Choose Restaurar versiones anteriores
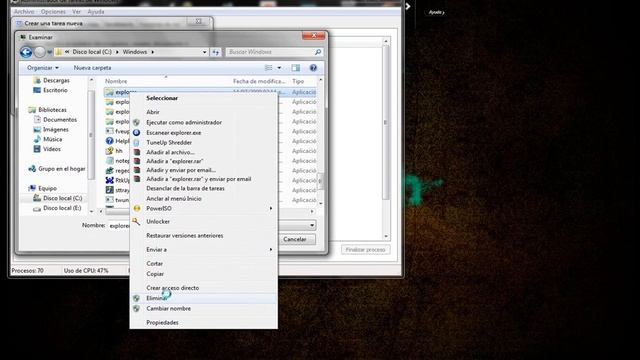640x360 pixels. (x=184, y=236)
